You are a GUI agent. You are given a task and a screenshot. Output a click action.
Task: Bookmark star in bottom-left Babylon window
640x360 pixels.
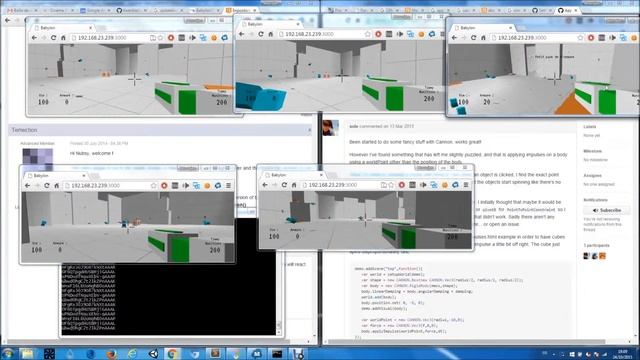(x=153, y=185)
